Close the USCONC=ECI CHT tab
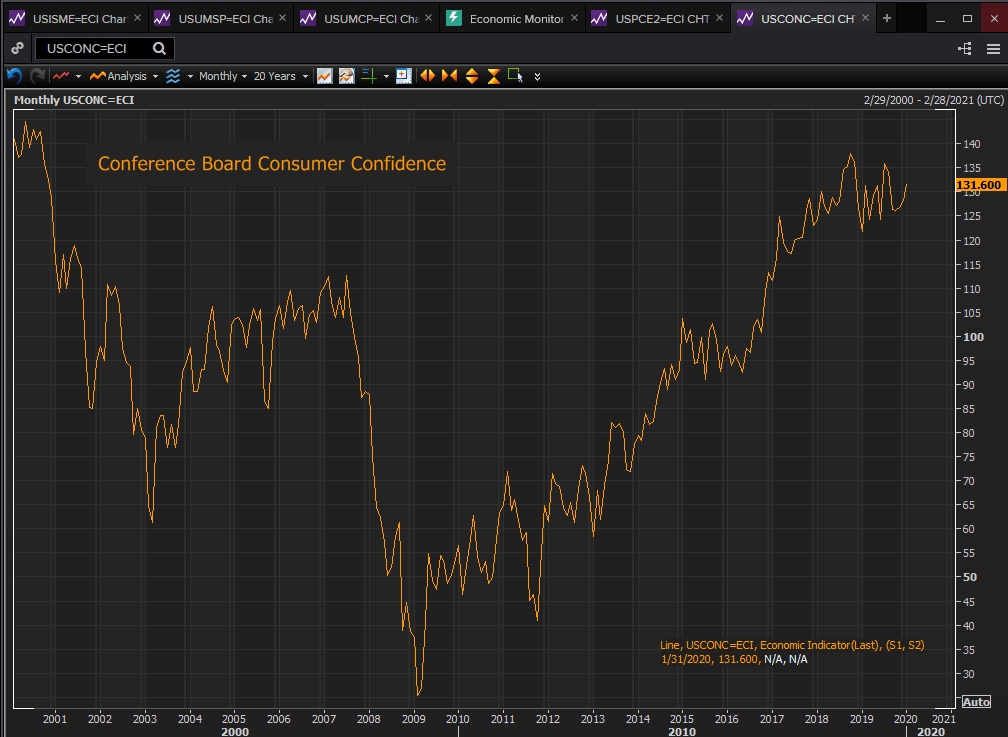This screenshot has width=1008, height=737. pos(865,18)
